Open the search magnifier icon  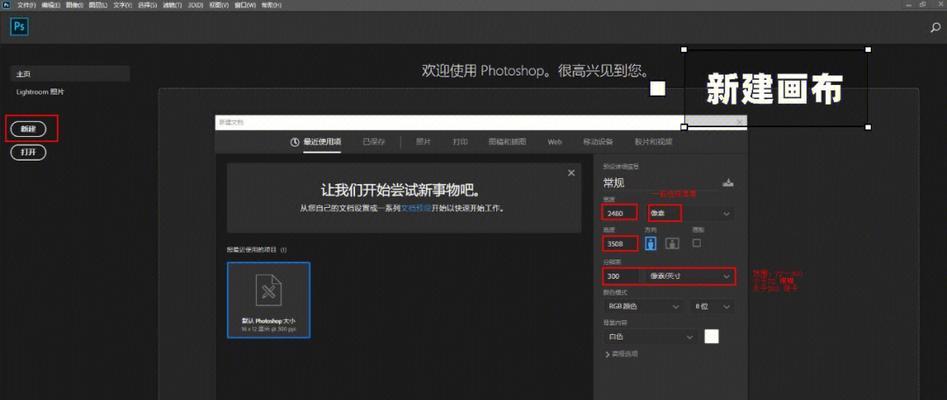click(x=935, y=28)
